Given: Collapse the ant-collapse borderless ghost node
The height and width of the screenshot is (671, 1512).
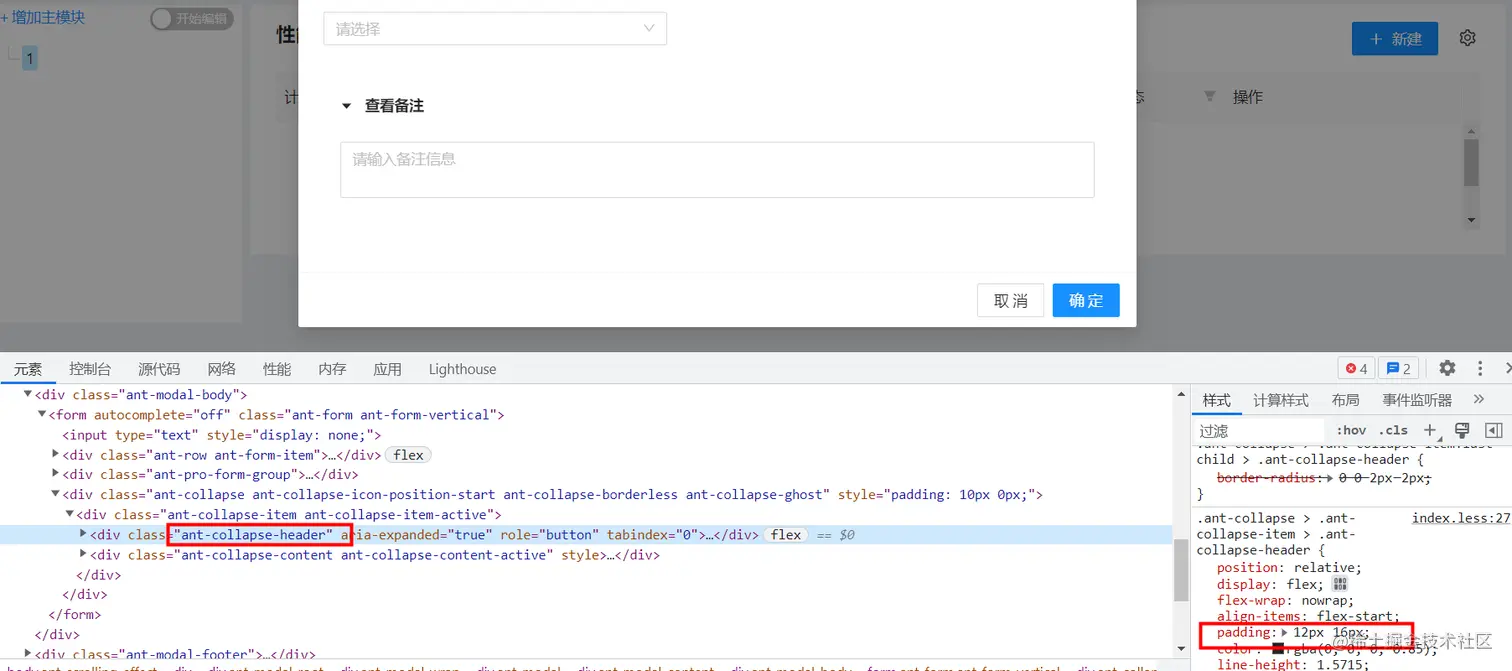Looking at the screenshot, I should tap(55, 494).
